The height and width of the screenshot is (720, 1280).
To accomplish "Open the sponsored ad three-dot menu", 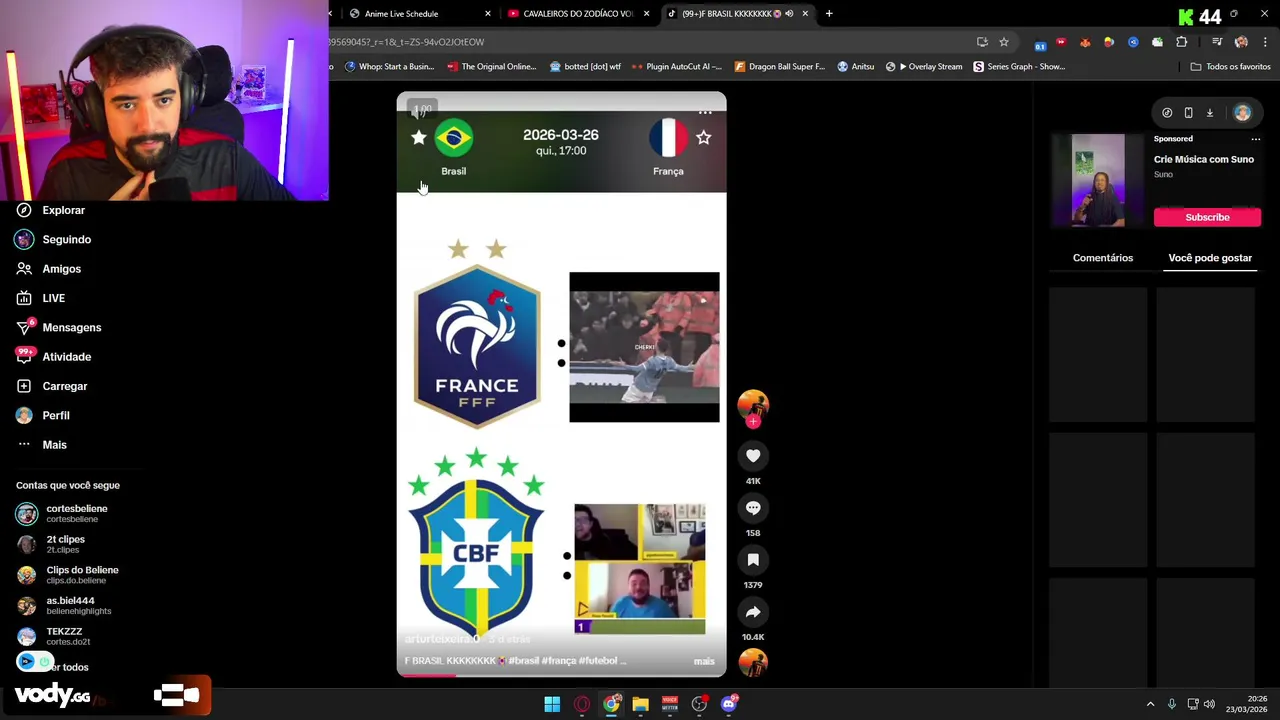I will point(1255,139).
